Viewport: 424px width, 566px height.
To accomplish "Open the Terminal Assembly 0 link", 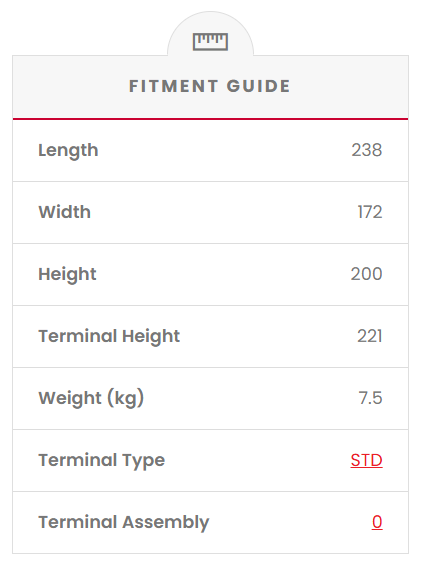I will pyautogui.click(x=377, y=522).
